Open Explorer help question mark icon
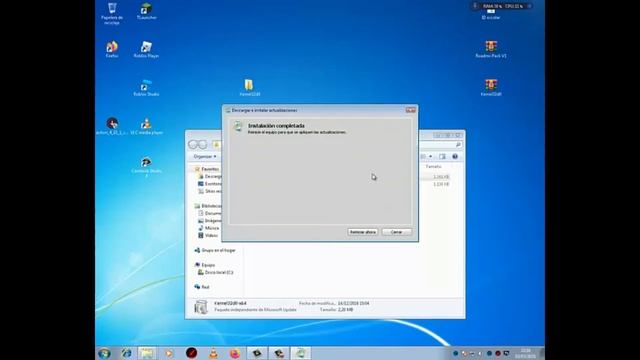Screen dimensions: 640x360 pyautogui.click(x=455, y=156)
